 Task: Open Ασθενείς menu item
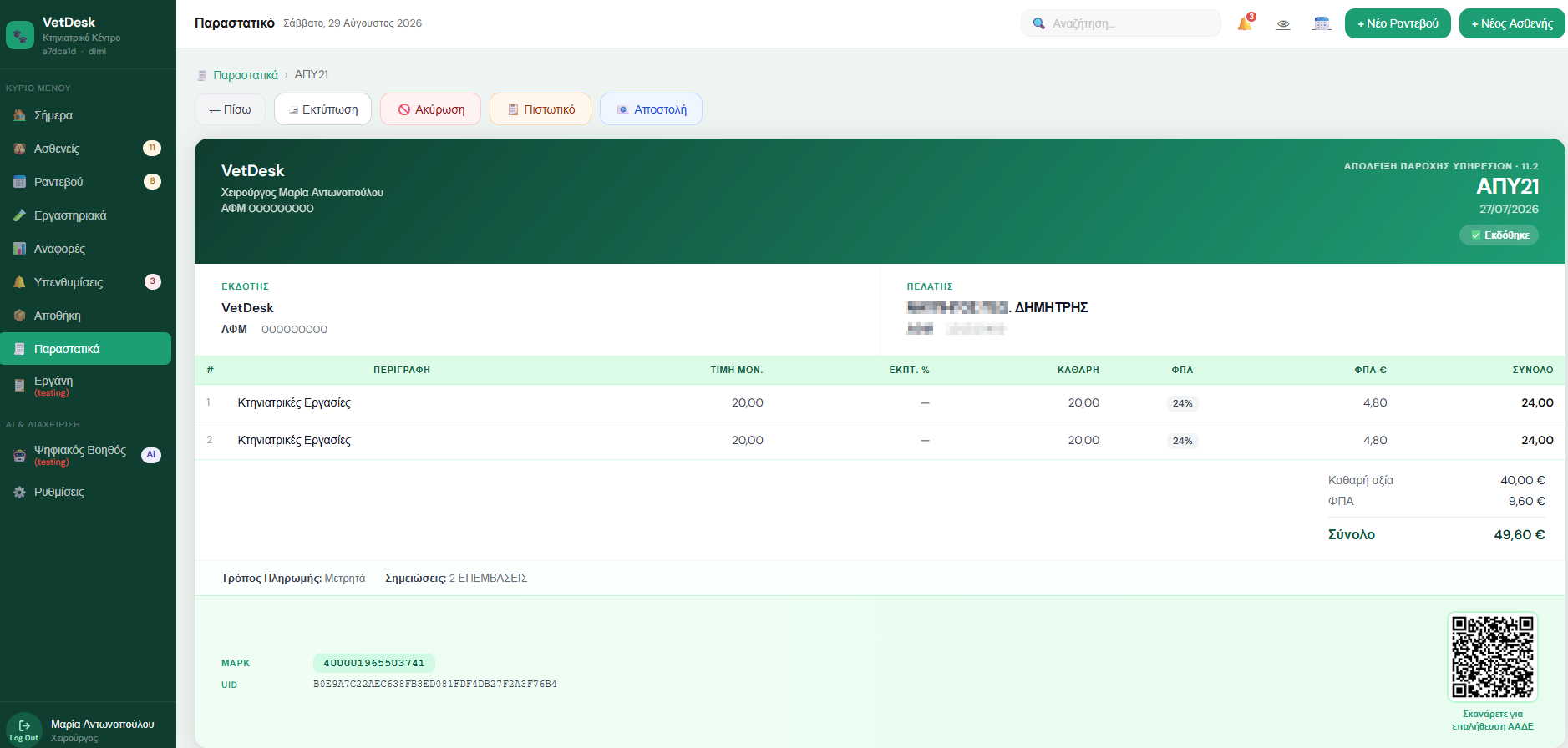[x=85, y=149]
